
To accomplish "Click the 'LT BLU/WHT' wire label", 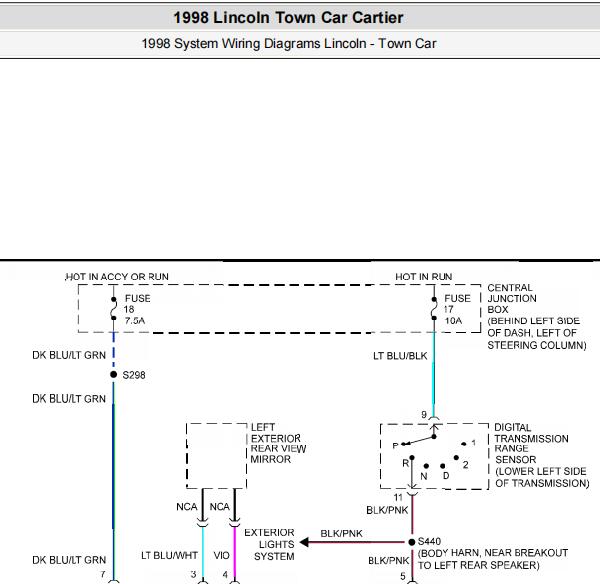I will tap(169, 555).
